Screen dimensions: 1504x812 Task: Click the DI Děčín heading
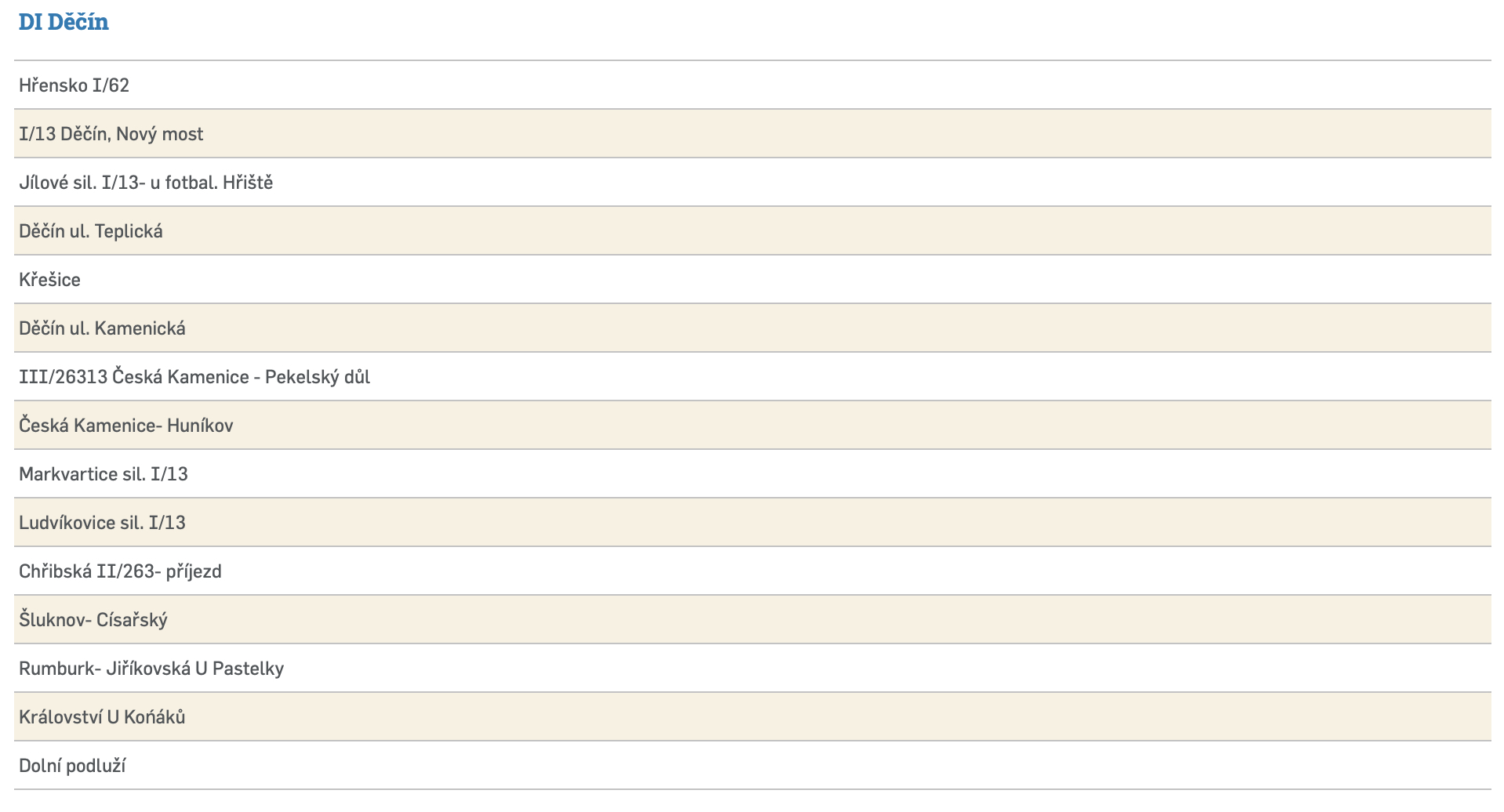pyautogui.click(x=64, y=22)
